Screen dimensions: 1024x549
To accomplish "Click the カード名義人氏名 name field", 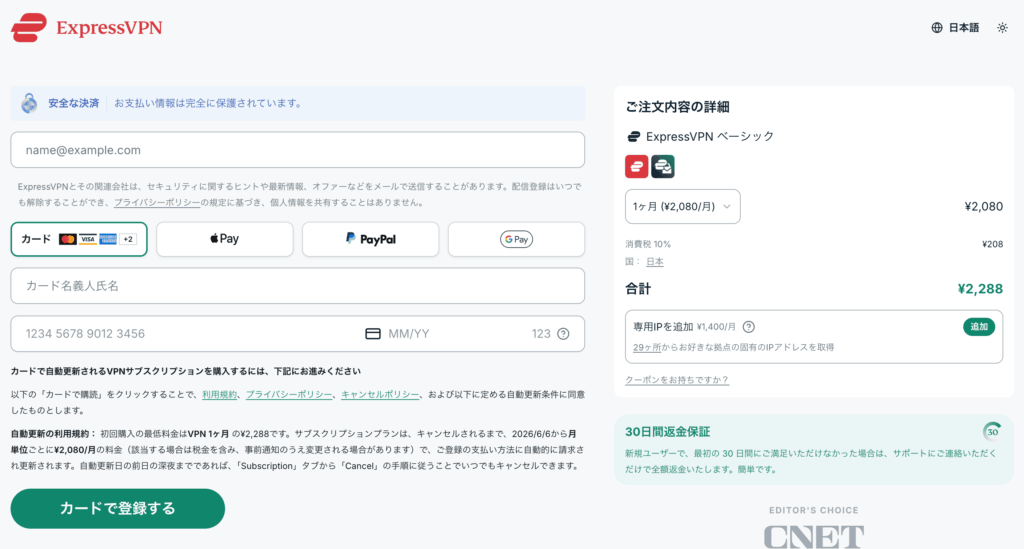I will click(298, 285).
